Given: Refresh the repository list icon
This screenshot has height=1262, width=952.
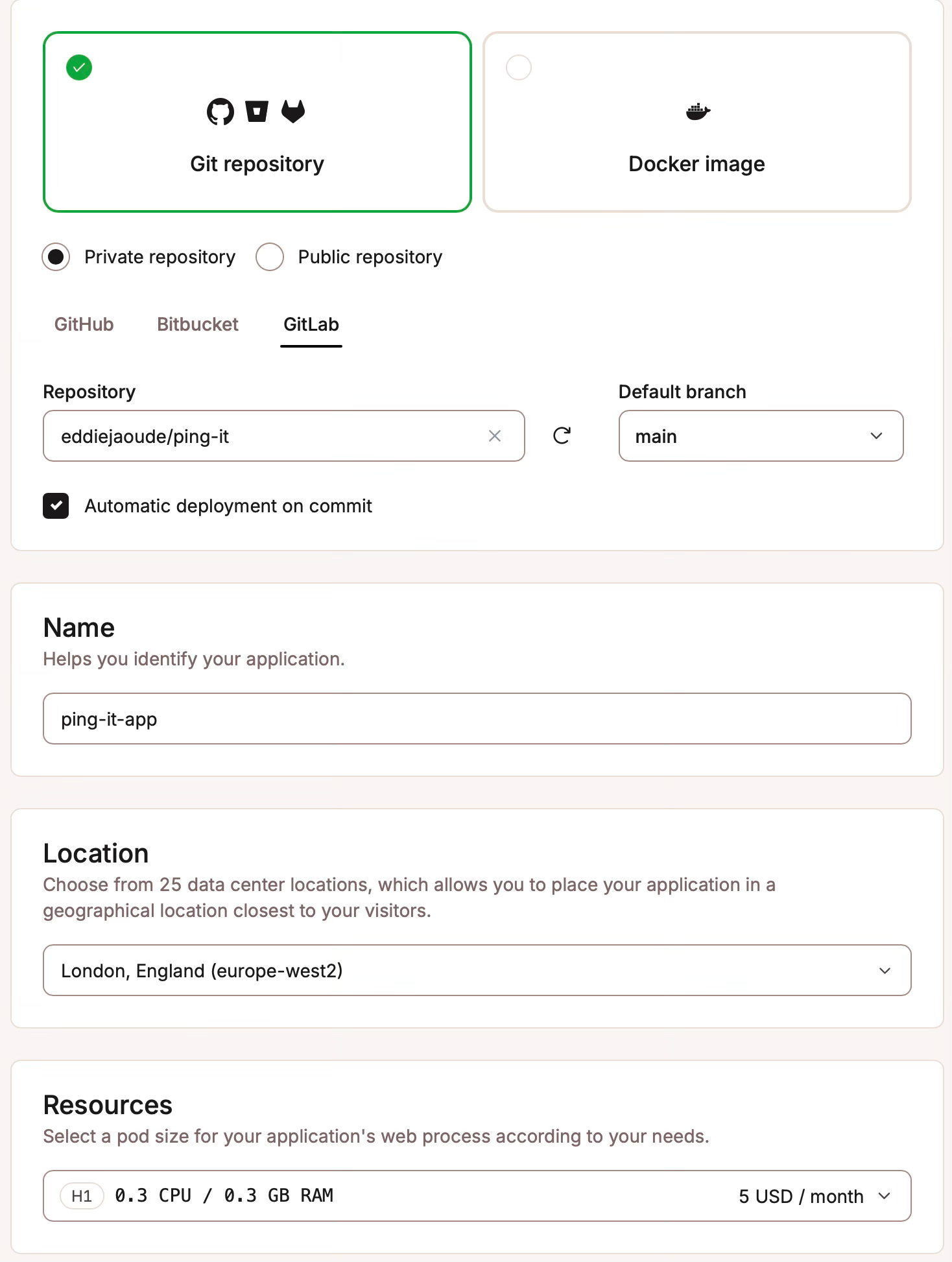Looking at the screenshot, I should [562, 436].
